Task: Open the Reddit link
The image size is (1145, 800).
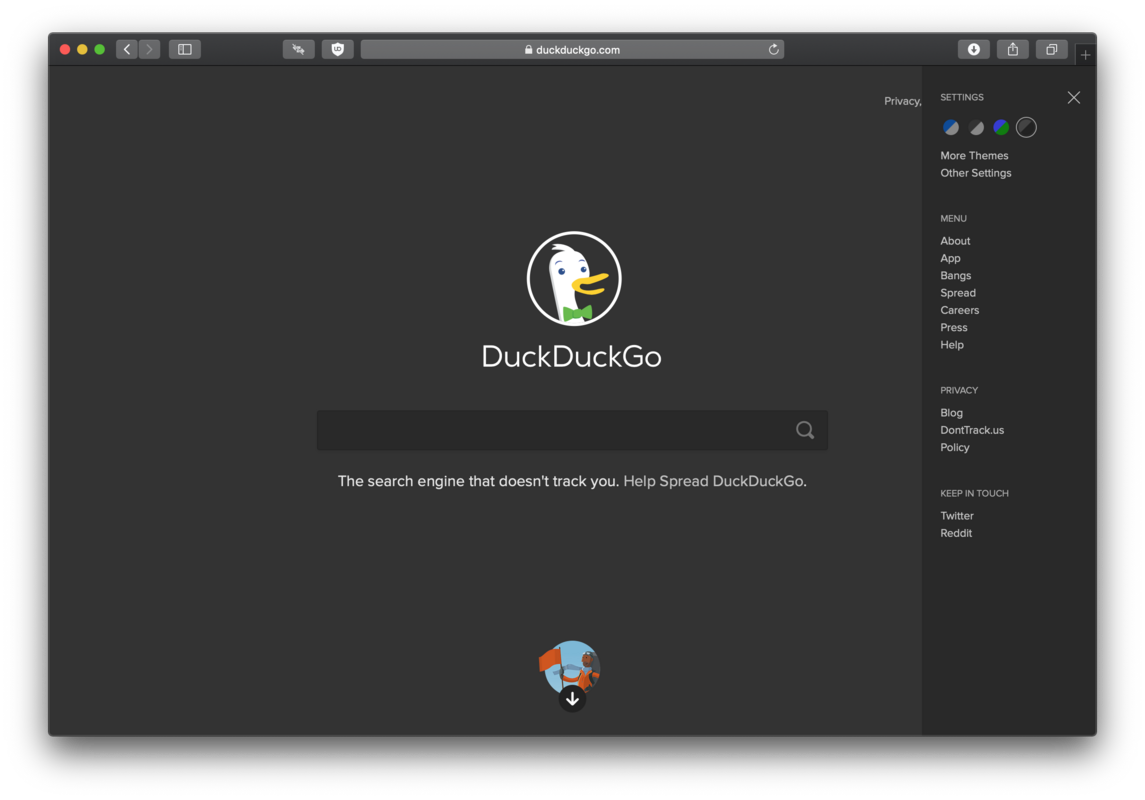Action: (956, 534)
